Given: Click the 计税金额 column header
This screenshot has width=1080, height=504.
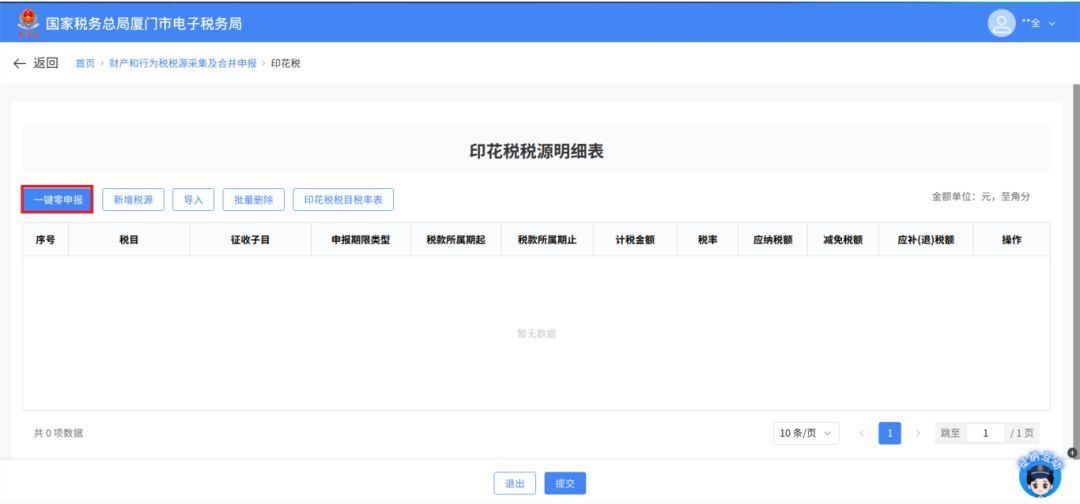Looking at the screenshot, I should click(x=634, y=240).
